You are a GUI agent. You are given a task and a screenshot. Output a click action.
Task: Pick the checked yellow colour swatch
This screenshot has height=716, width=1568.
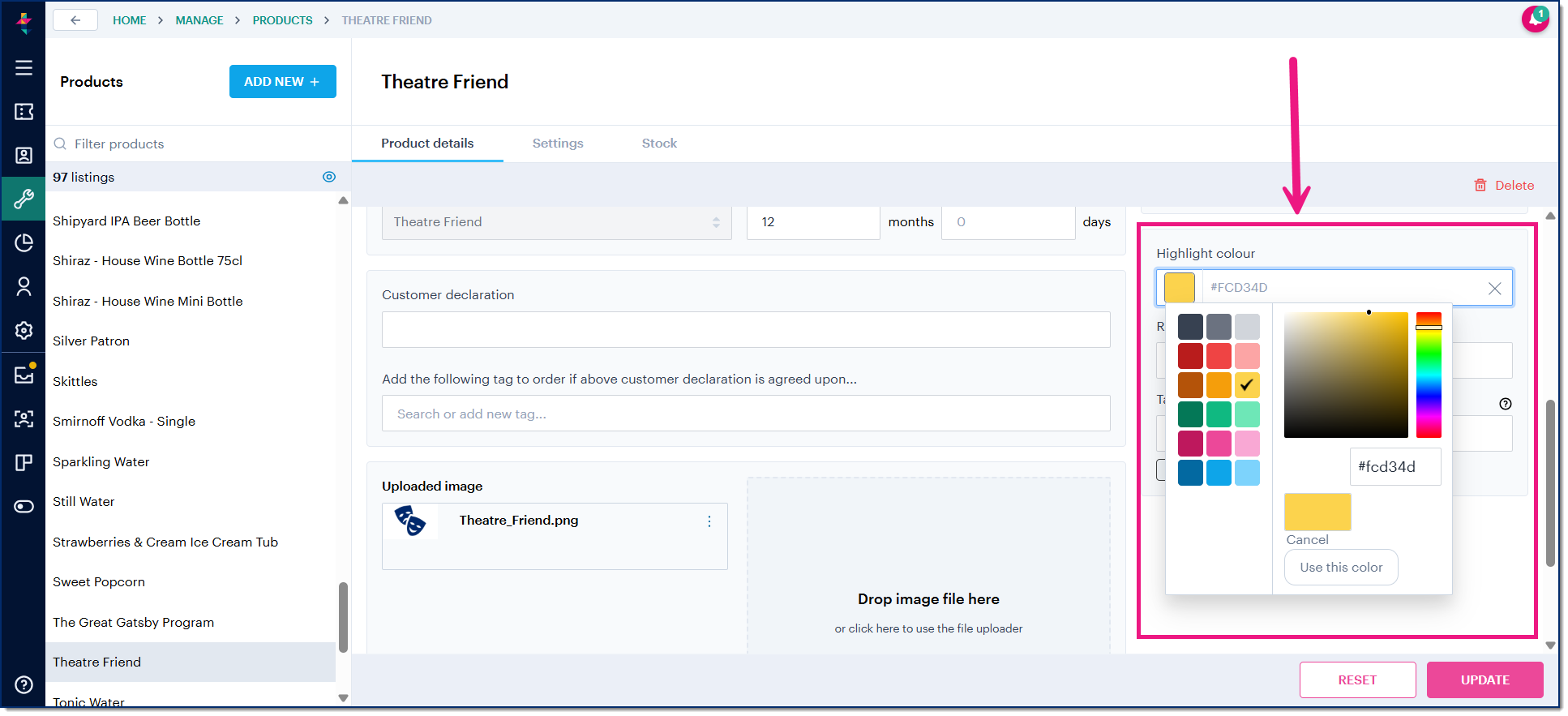pyautogui.click(x=1247, y=385)
